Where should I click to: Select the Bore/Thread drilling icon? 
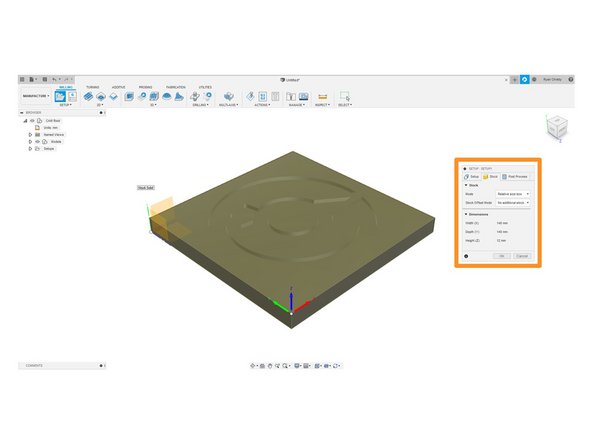point(208,96)
